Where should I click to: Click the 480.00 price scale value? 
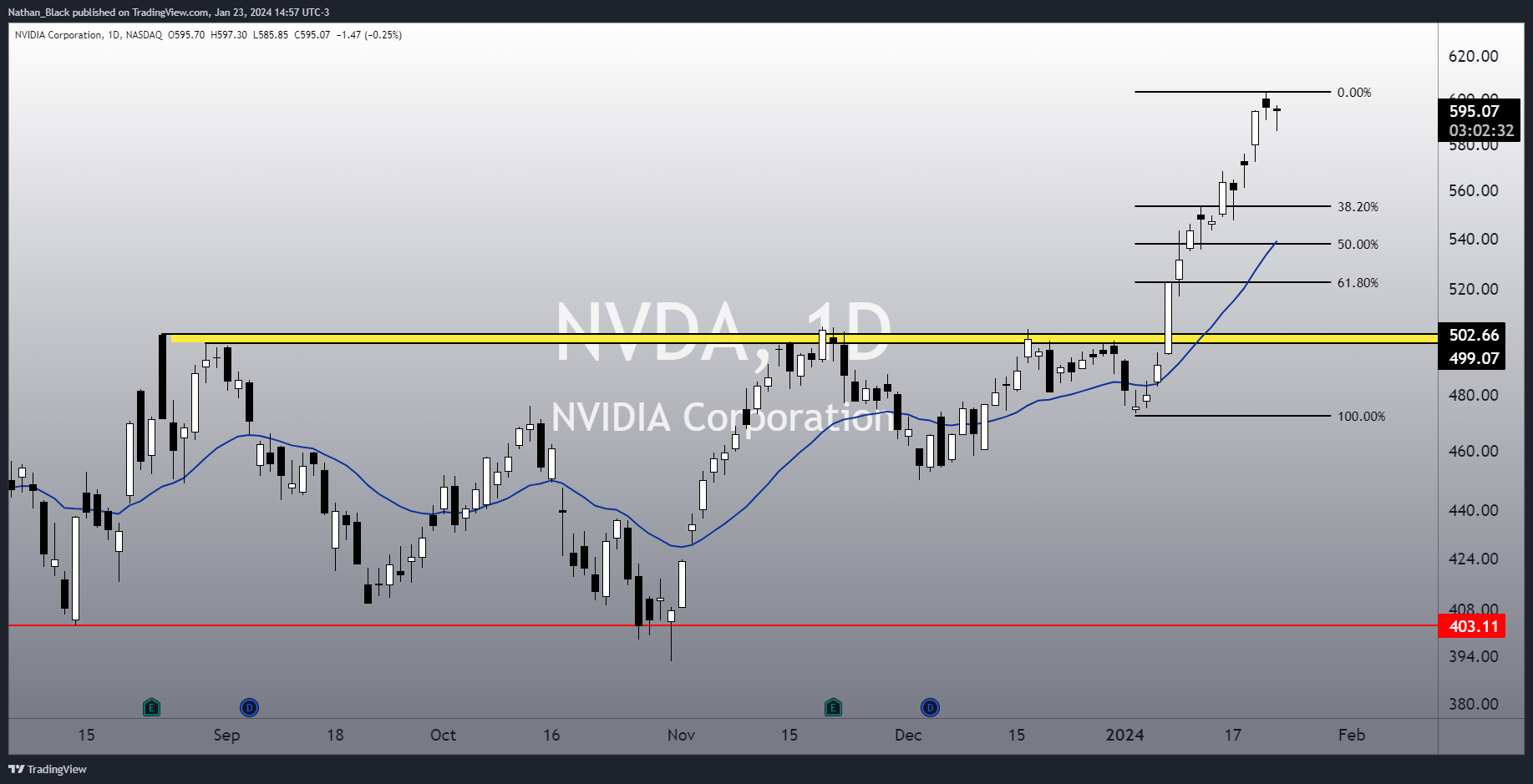pos(1474,395)
